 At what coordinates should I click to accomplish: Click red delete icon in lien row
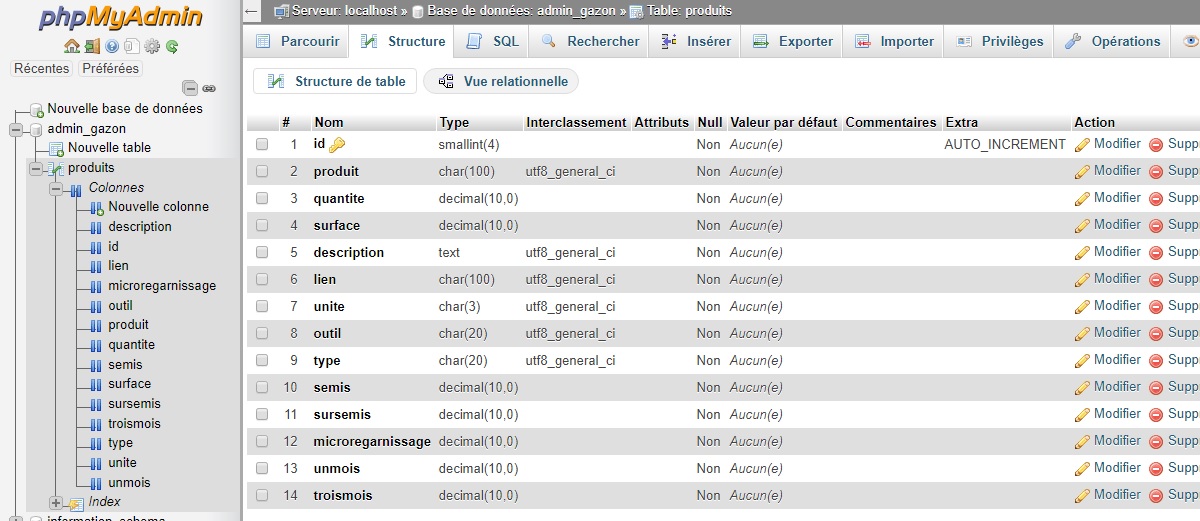click(x=1156, y=280)
